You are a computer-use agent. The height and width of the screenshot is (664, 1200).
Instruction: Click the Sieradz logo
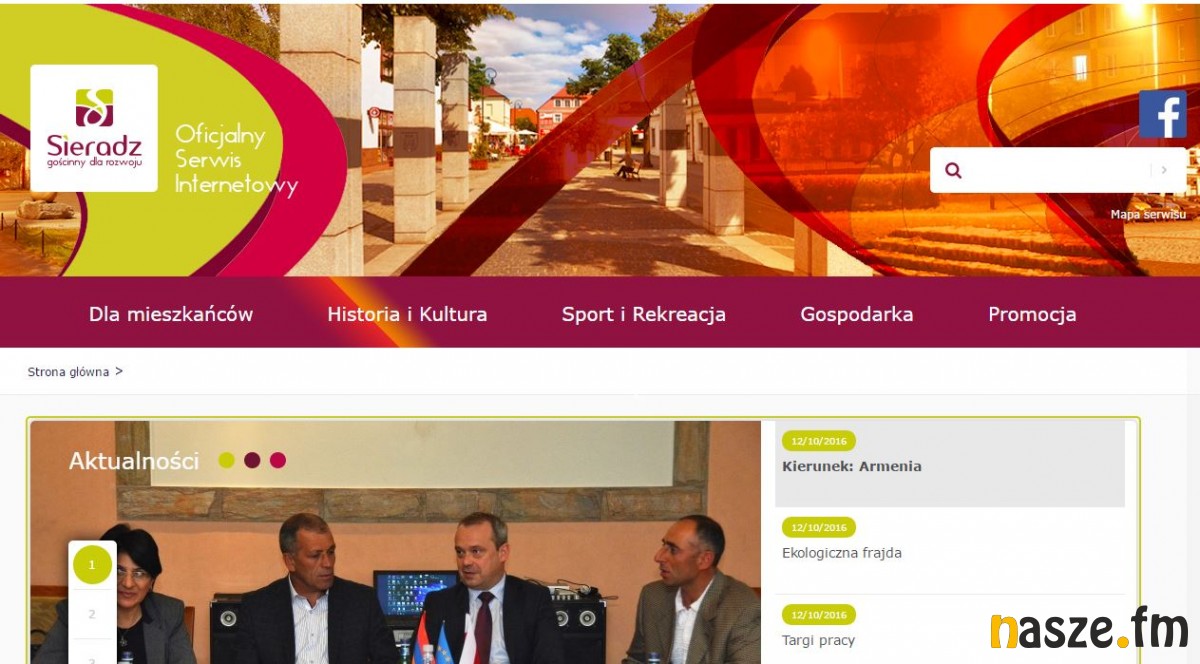click(94, 128)
